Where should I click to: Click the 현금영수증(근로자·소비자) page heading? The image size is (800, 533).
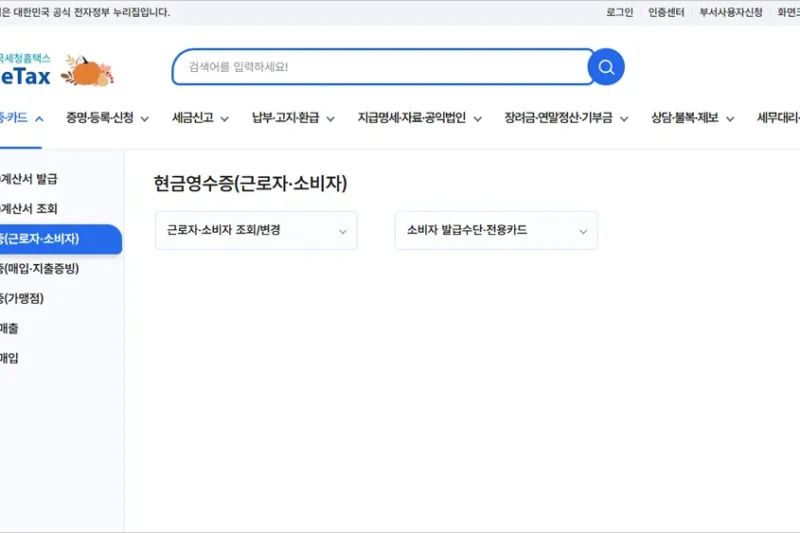[x=251, y=183]
